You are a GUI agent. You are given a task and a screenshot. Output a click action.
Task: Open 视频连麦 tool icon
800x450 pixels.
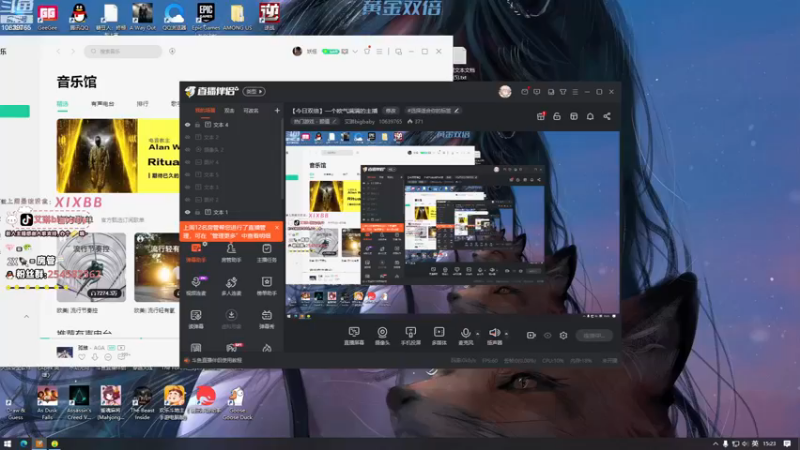click(x=196, y=286)
